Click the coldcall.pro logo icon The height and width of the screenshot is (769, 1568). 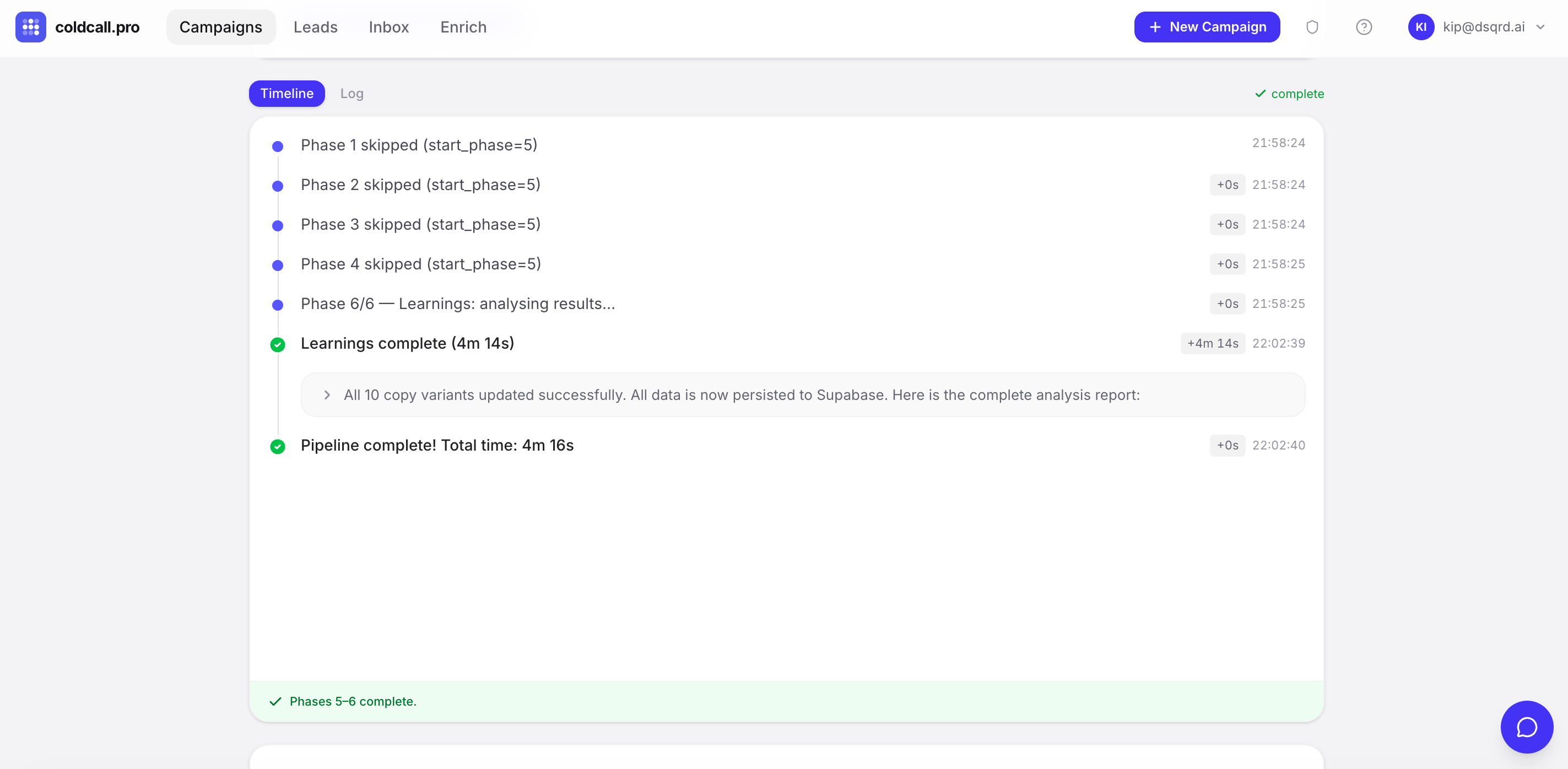(30, 27)
